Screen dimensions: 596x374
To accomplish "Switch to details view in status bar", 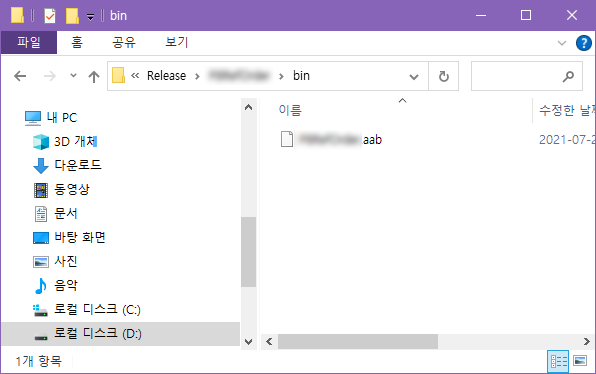I will 558,361.
